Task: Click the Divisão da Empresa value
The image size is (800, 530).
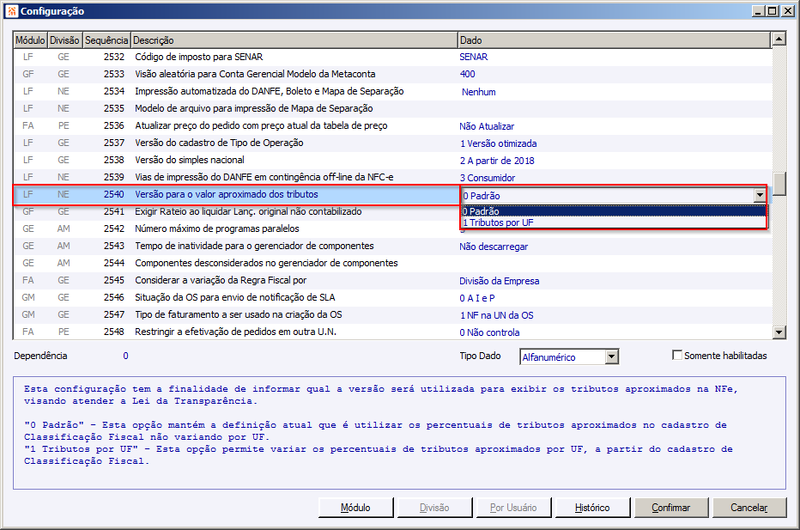Action: (499, 281)
